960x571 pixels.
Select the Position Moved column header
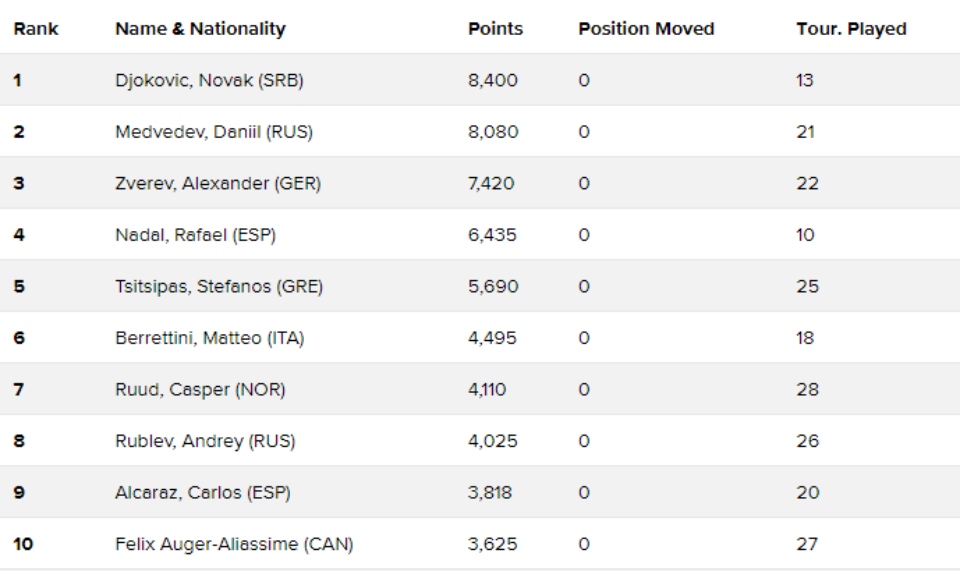coord(646,29)
